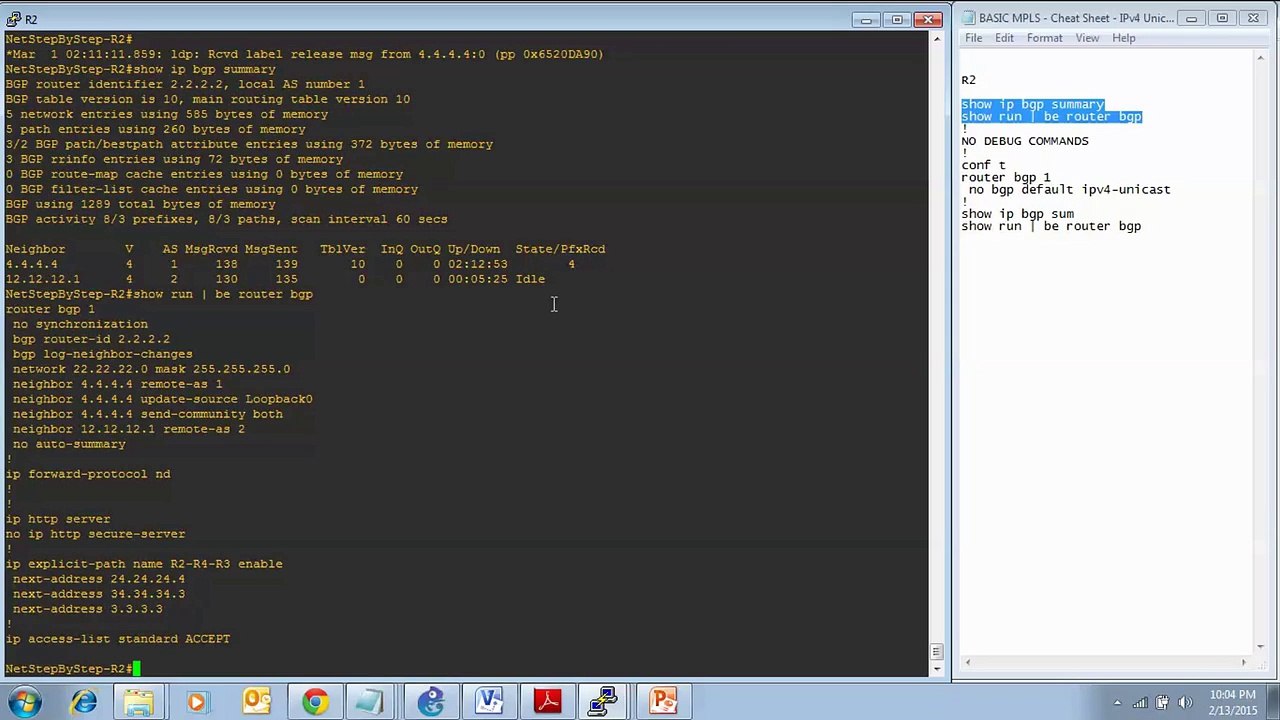1280x720 pixels.
Task: Click the 'show ip bgp sum' line in Notepad
Action: coord(1018,214)
